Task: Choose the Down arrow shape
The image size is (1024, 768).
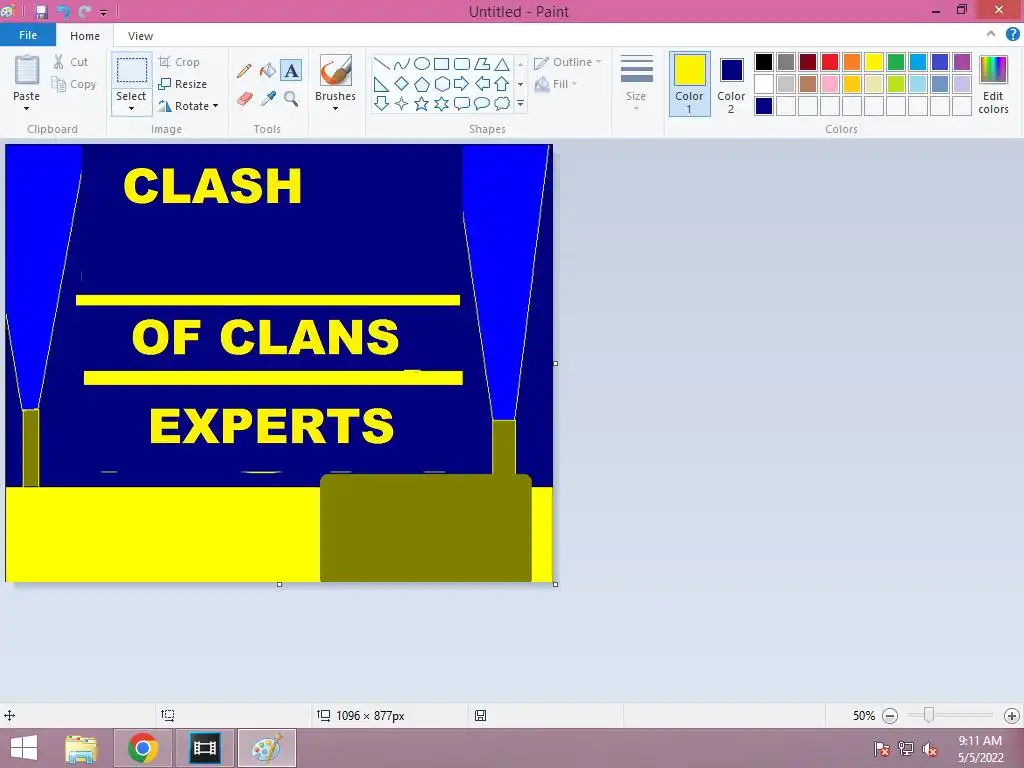Action: pos(381,103)
